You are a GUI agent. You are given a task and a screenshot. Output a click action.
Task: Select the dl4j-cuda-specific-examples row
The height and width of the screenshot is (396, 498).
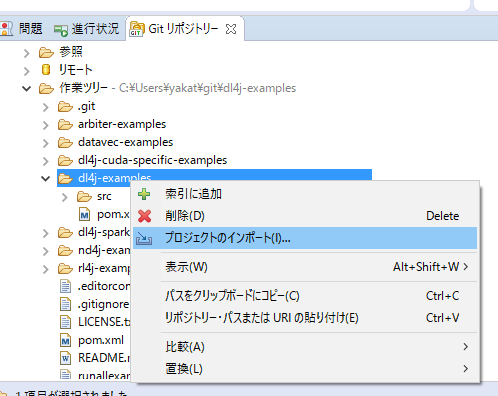pyautogui.click(x=153, y=161)
